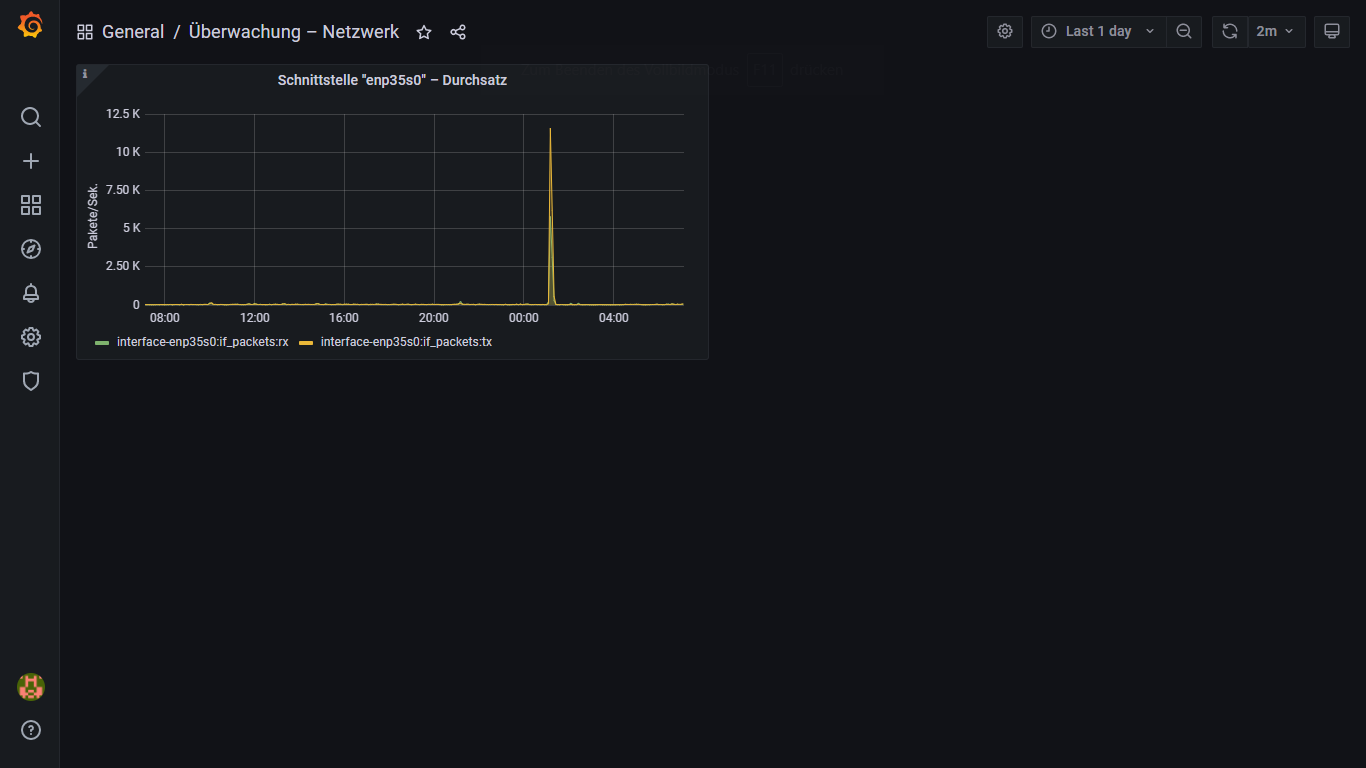Click the yellow if_packets:tx color swatch
Image resolution: width=1366 pixels, height=768 pixels.
point(306,342)
